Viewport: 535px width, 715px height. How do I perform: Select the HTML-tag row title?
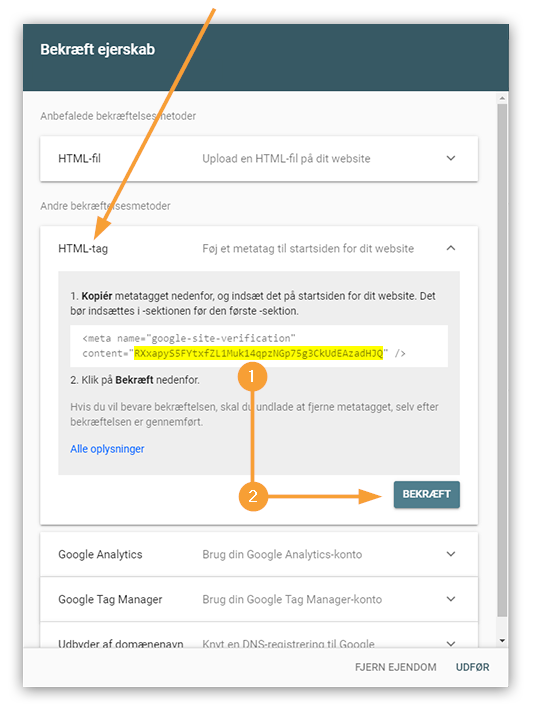pyautogui.click(x=83, y=249)
